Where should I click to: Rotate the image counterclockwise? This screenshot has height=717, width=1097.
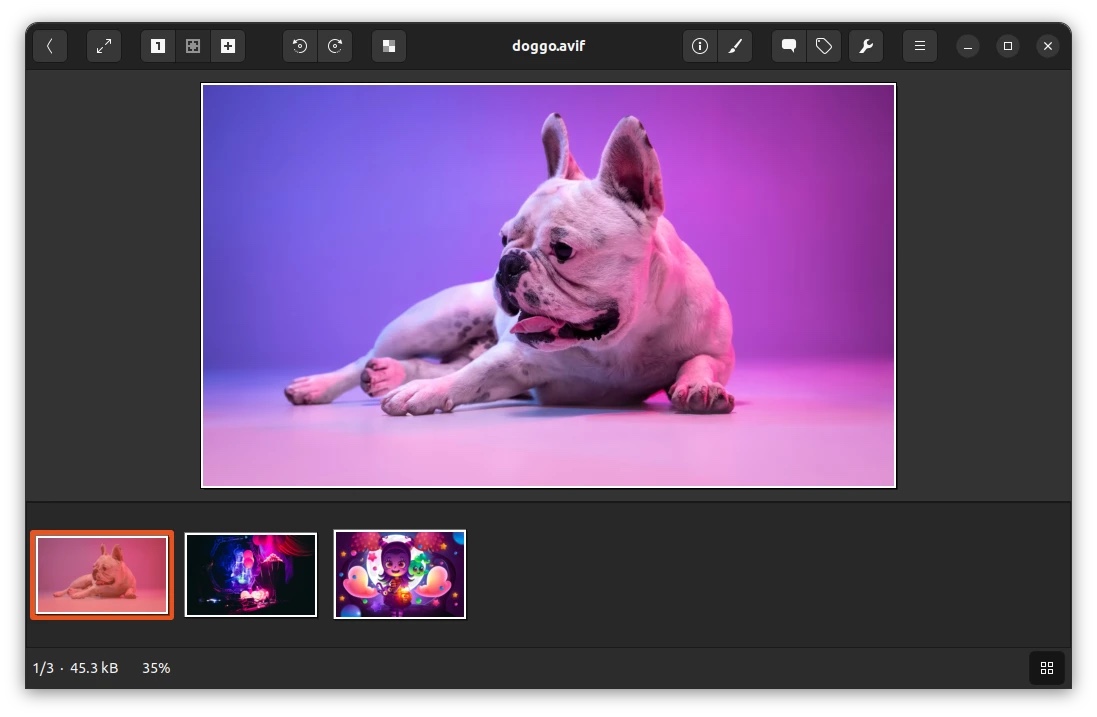[300, 46]
